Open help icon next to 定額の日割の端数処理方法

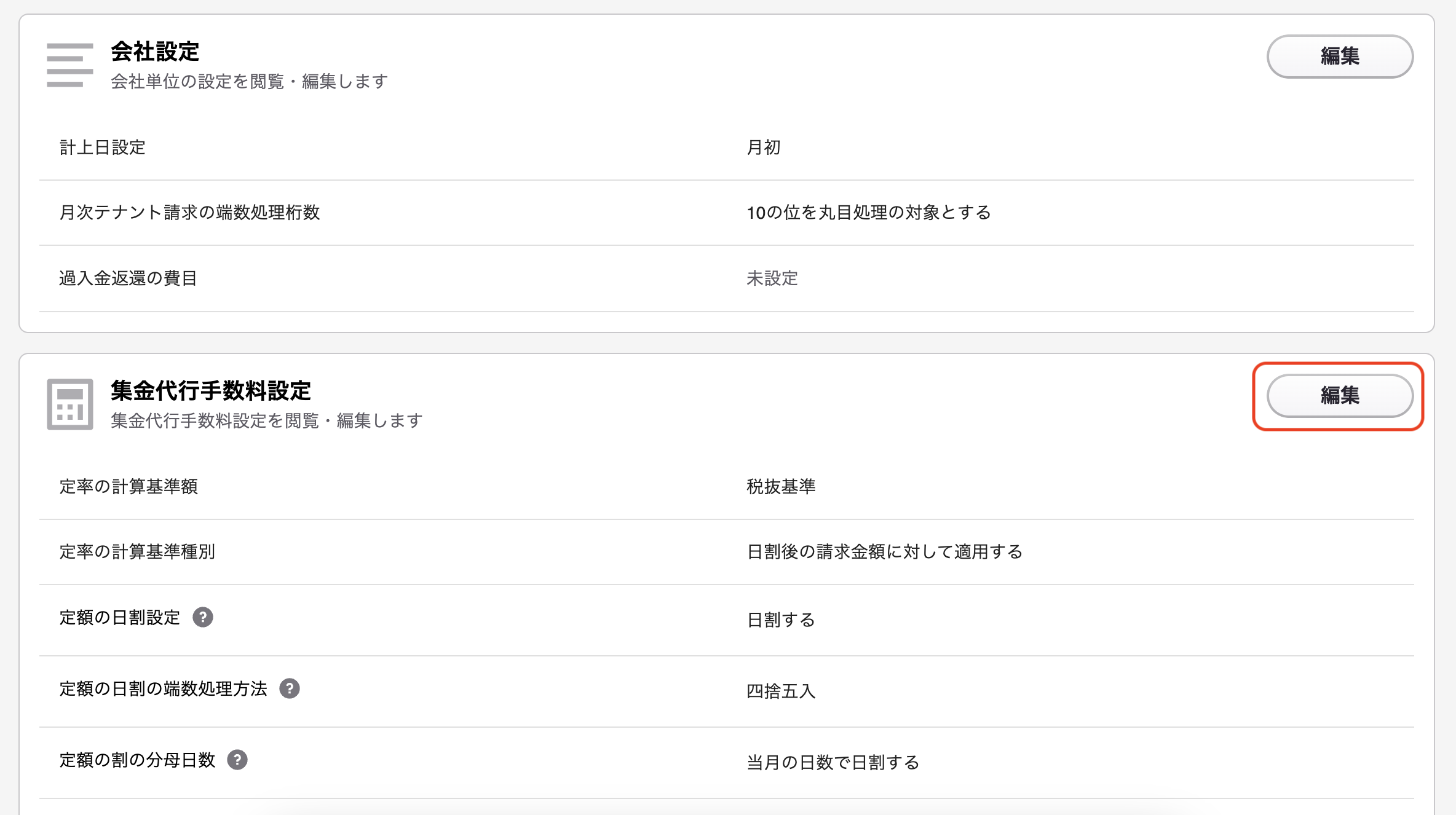(x=290, y=688)
